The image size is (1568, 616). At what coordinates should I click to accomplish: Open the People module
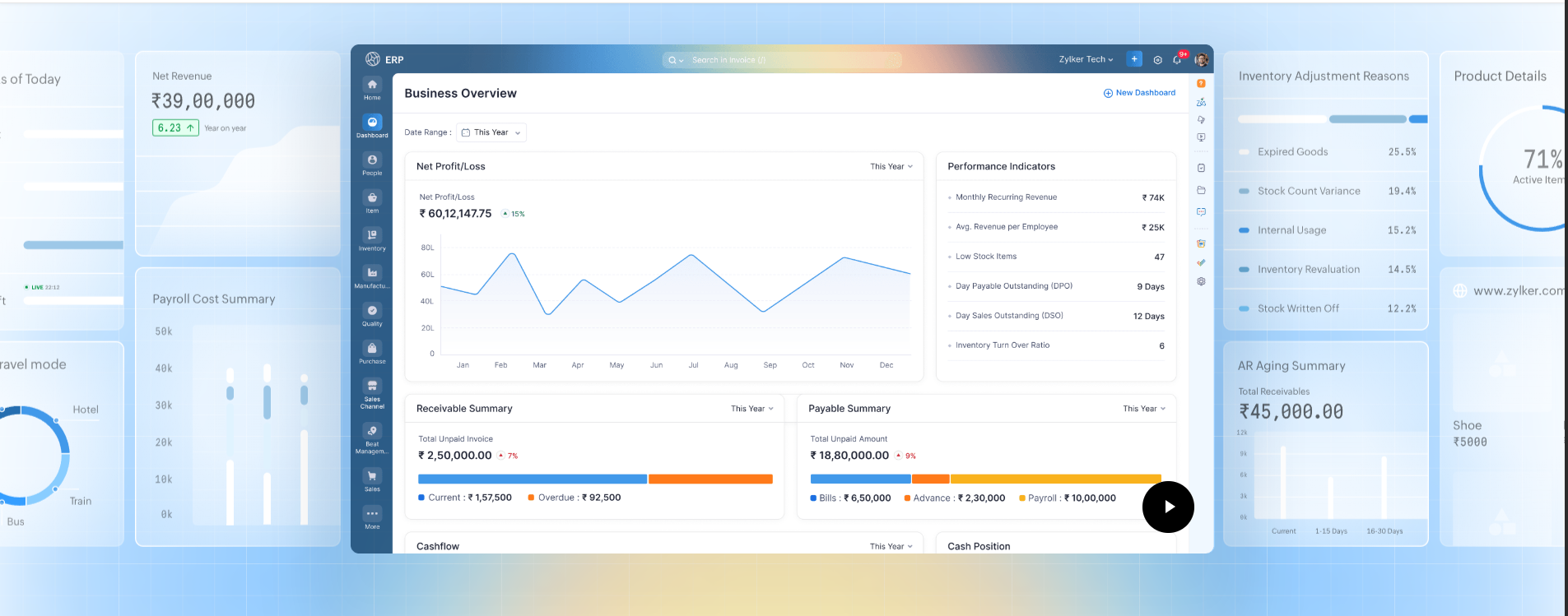pos(372,164)
